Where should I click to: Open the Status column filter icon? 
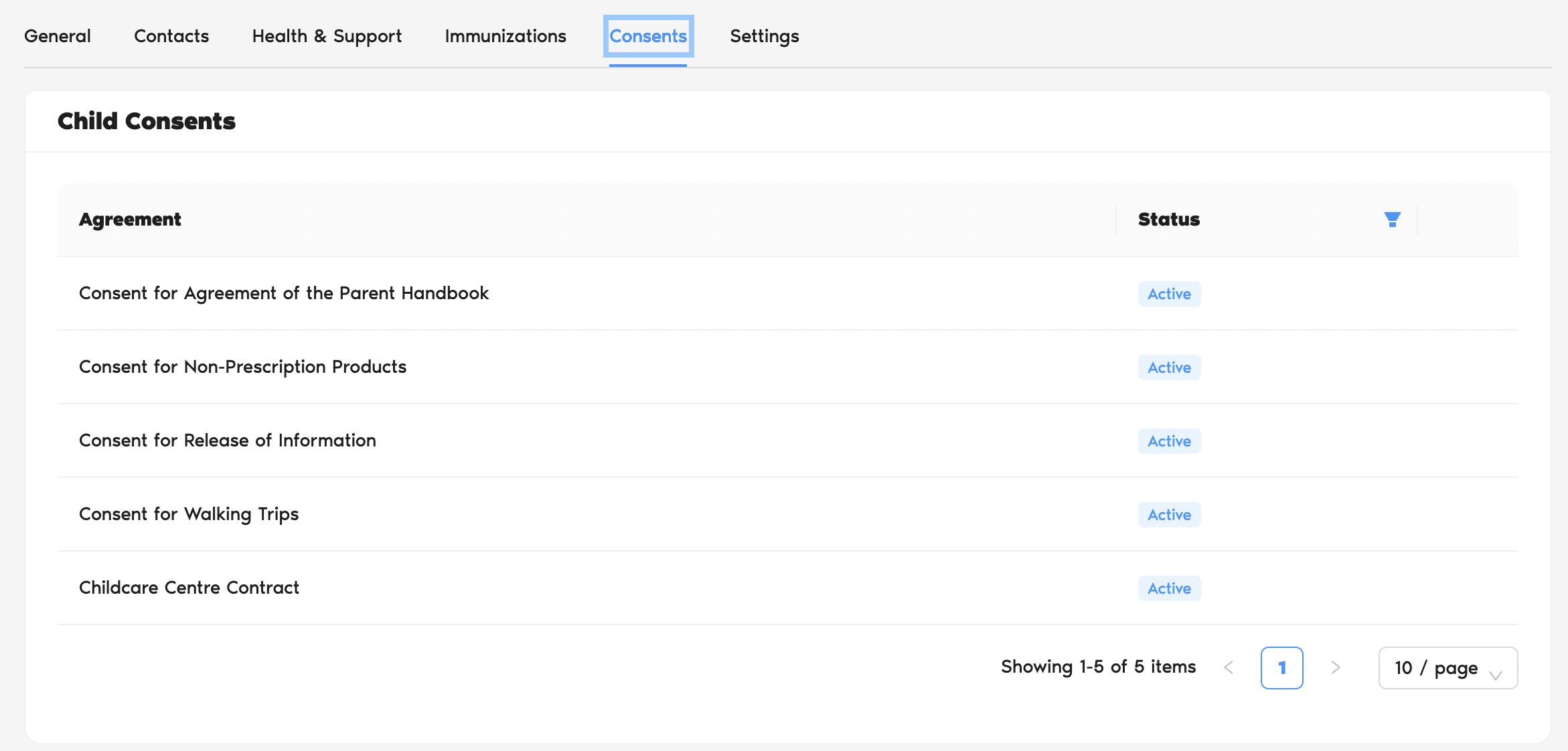point(1392,220)
